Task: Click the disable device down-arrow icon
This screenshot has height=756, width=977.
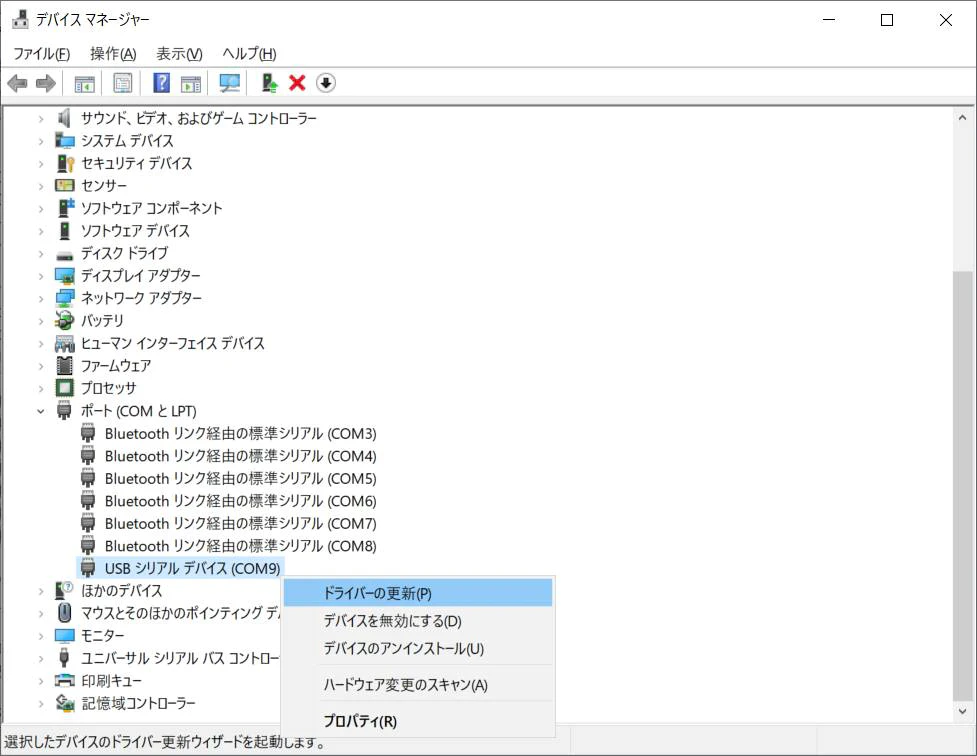Action: [x=326, y=83]
